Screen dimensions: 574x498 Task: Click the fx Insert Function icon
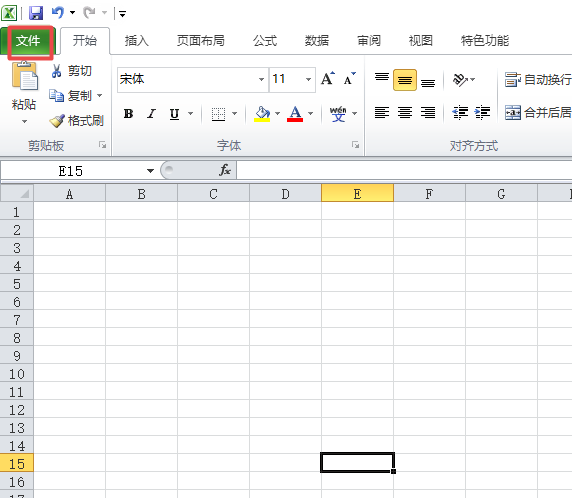225,170
